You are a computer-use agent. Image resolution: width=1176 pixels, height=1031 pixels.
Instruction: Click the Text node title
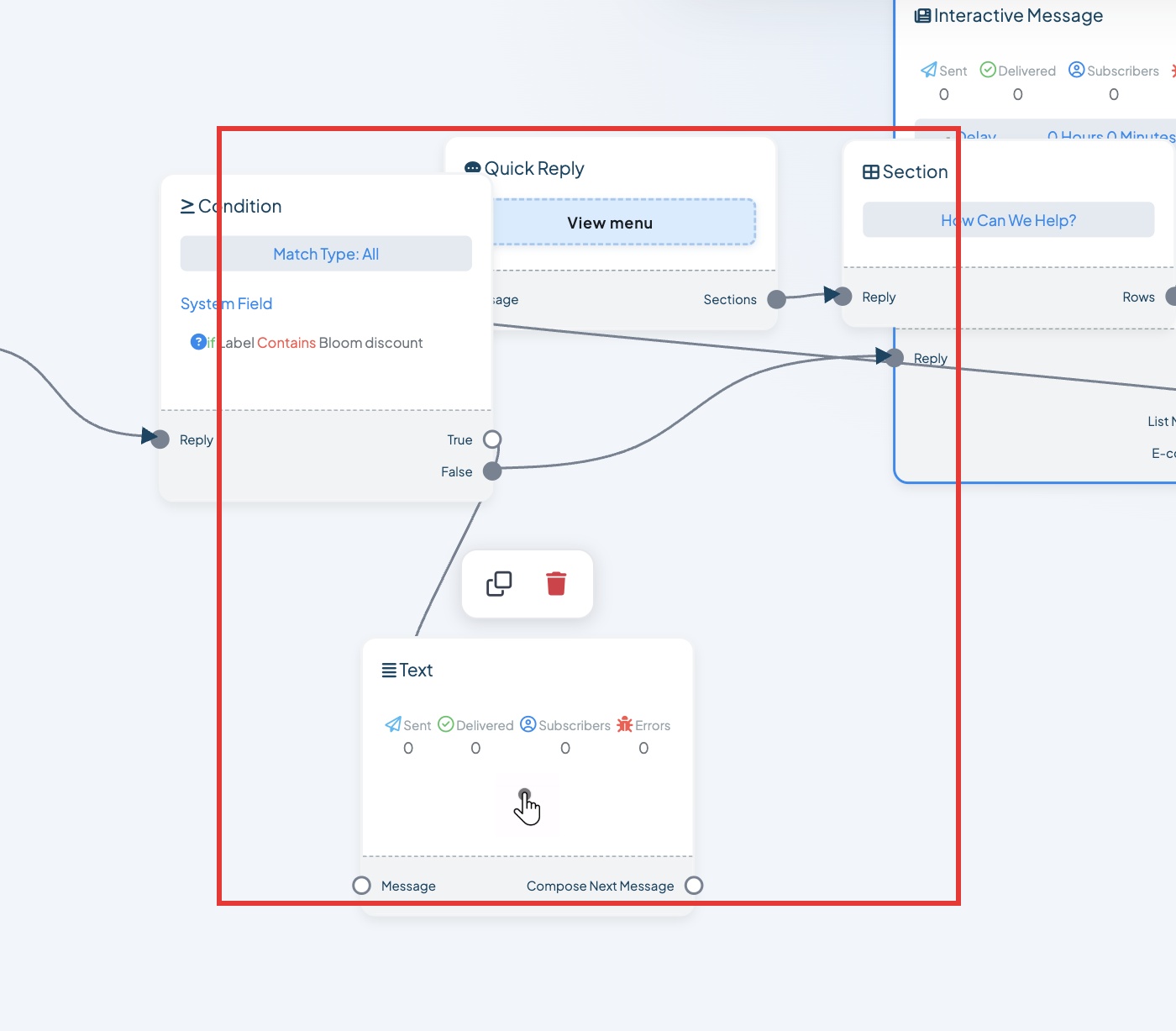(416, 671)
